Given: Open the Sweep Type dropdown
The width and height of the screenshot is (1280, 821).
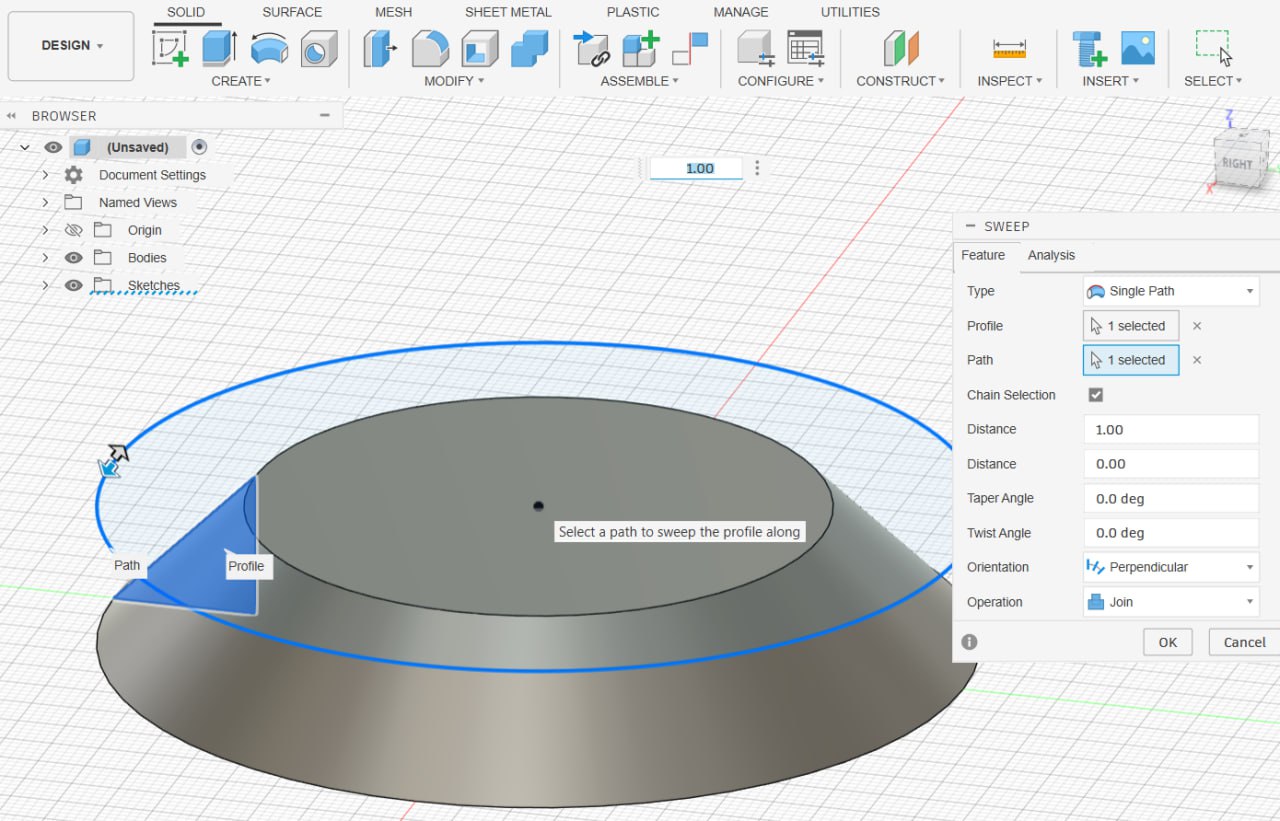Looking at the screenshot, I should pos(1171,291).
